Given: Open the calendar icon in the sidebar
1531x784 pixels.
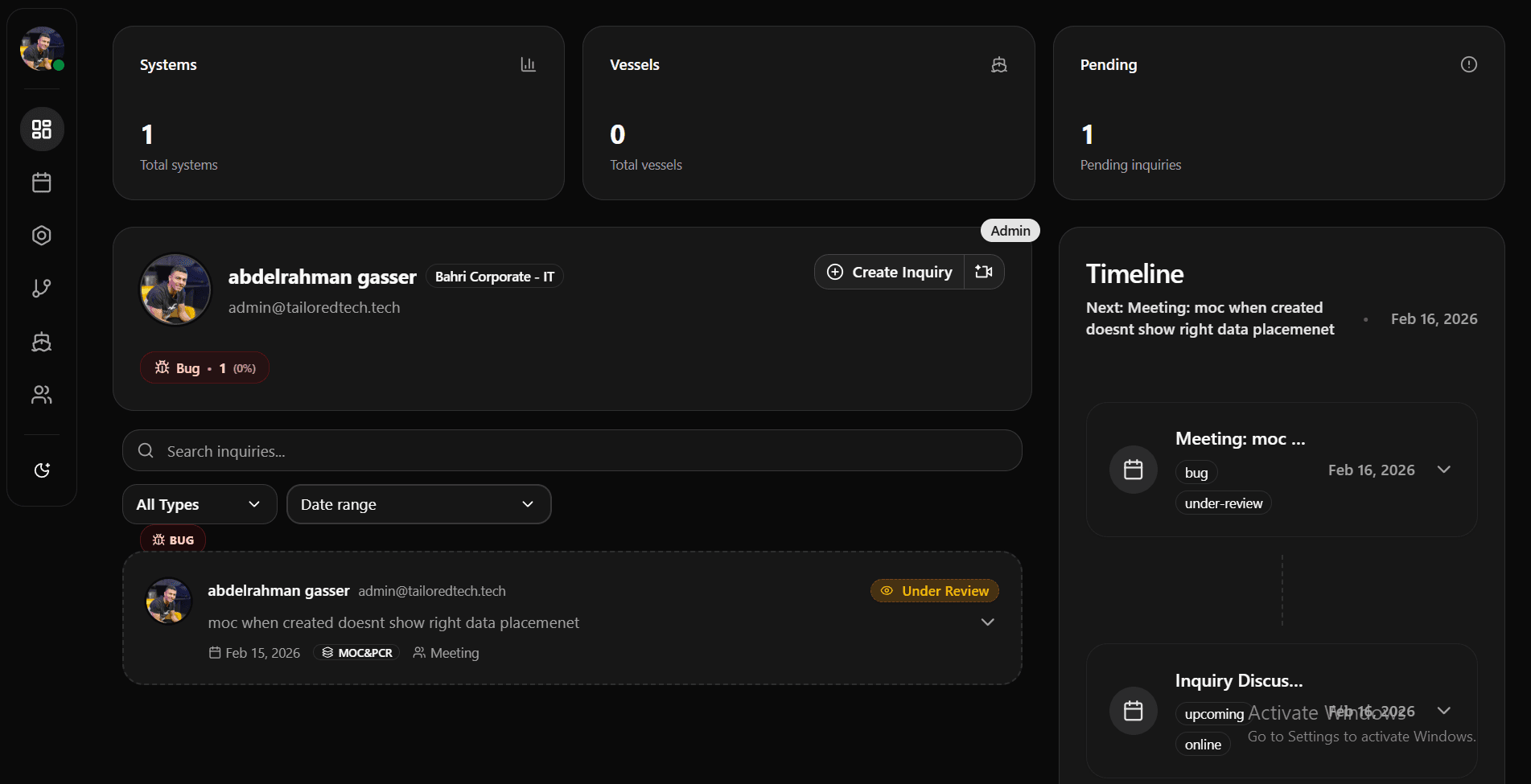Looking at the screenshot, I should tap(42, 182).
